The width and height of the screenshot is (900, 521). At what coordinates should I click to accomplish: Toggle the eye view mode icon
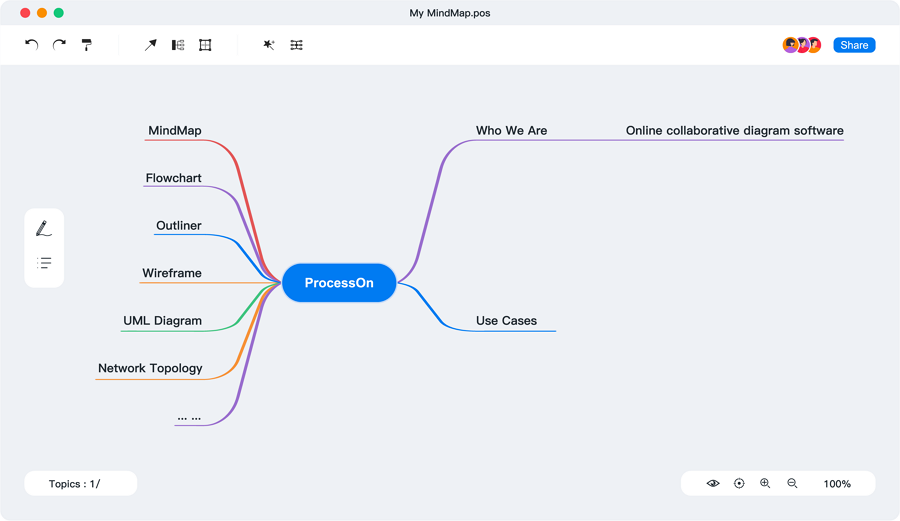tap(713, 484)
